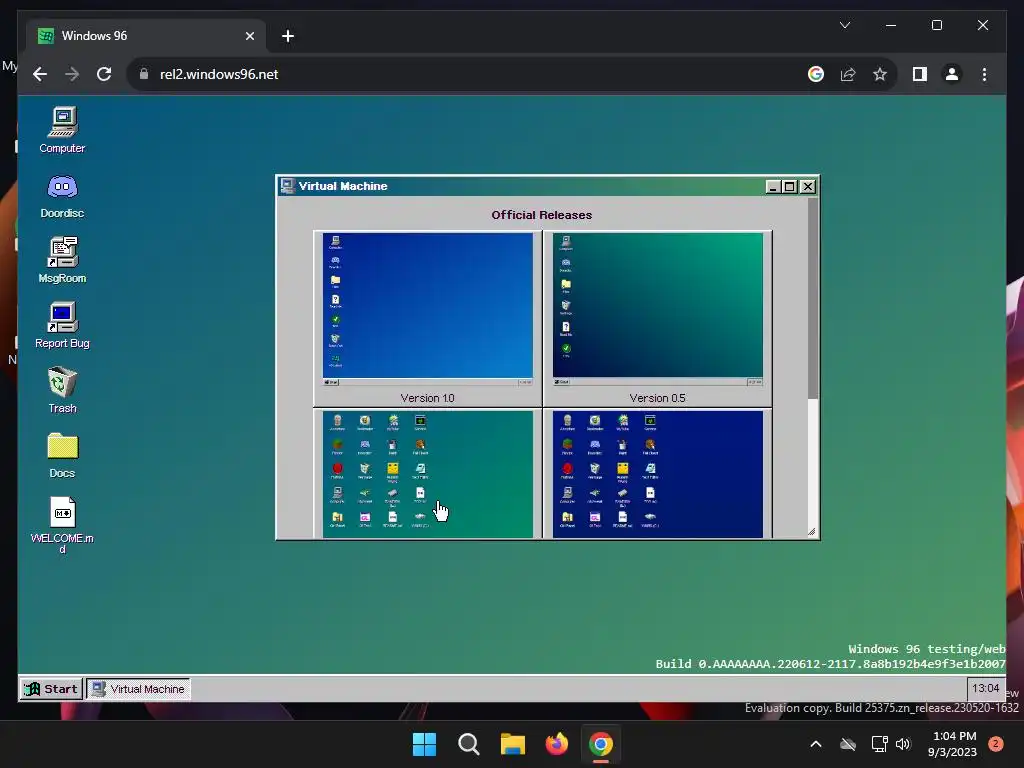Select the Virtual Machine taskbar item
The height and width of the screenshot is (768, 1024).
(138, 689)
